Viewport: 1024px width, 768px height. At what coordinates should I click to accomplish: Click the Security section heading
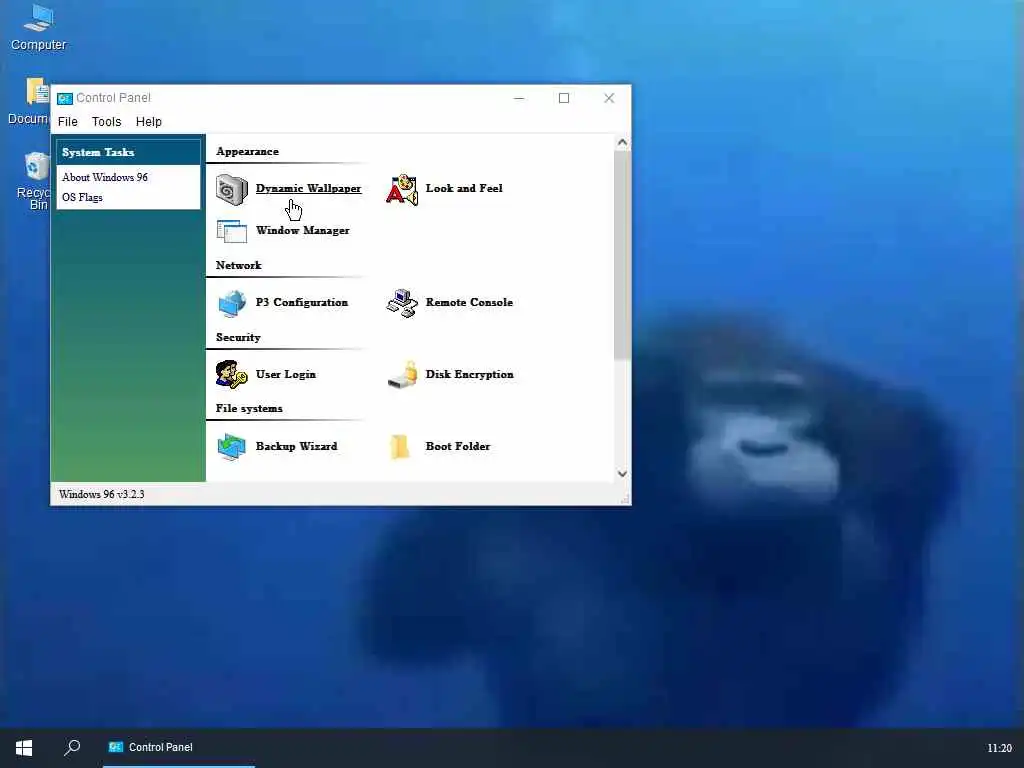pos(238,337)
